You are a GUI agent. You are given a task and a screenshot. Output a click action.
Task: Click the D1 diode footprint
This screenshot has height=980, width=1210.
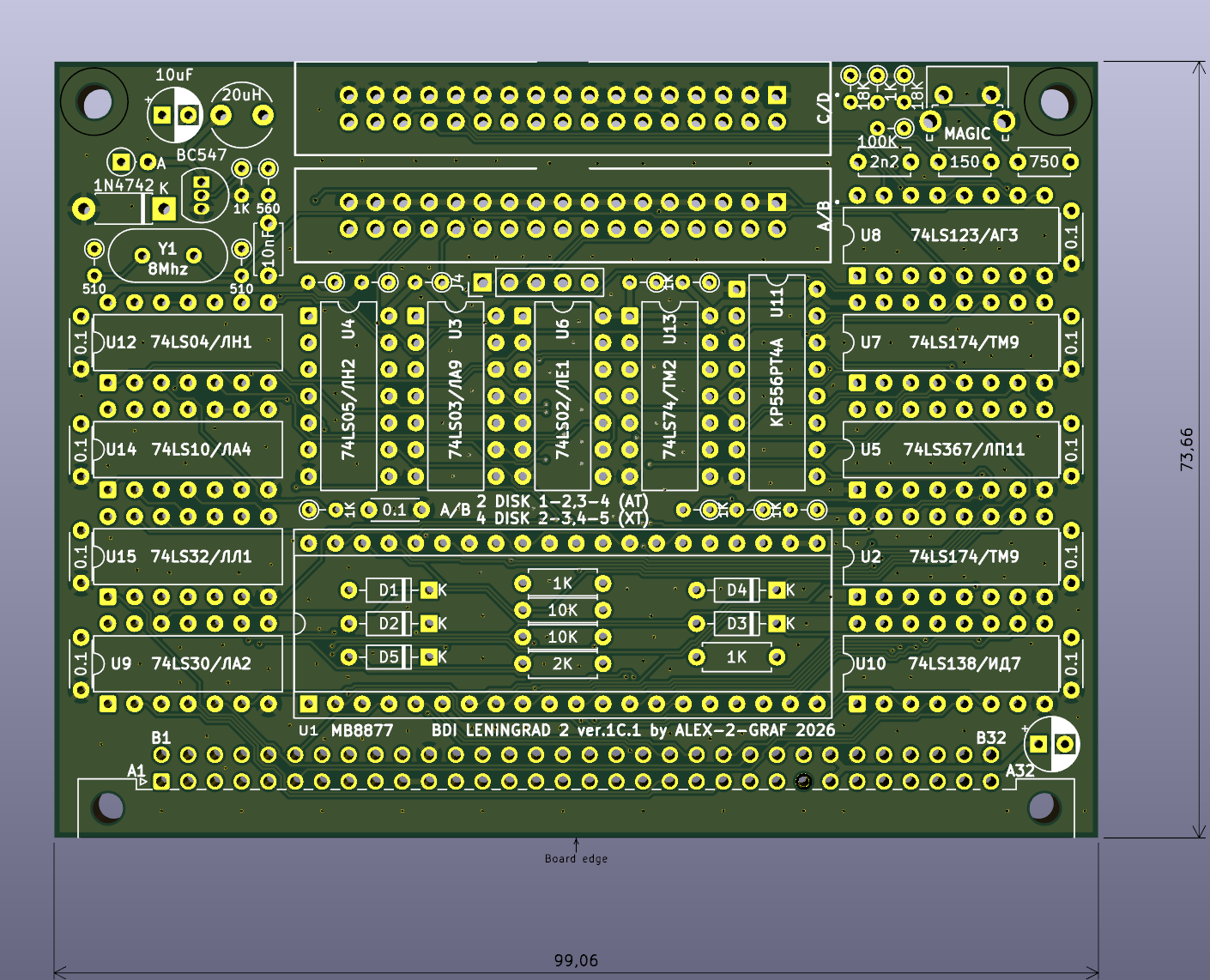[x=389, y=590]
